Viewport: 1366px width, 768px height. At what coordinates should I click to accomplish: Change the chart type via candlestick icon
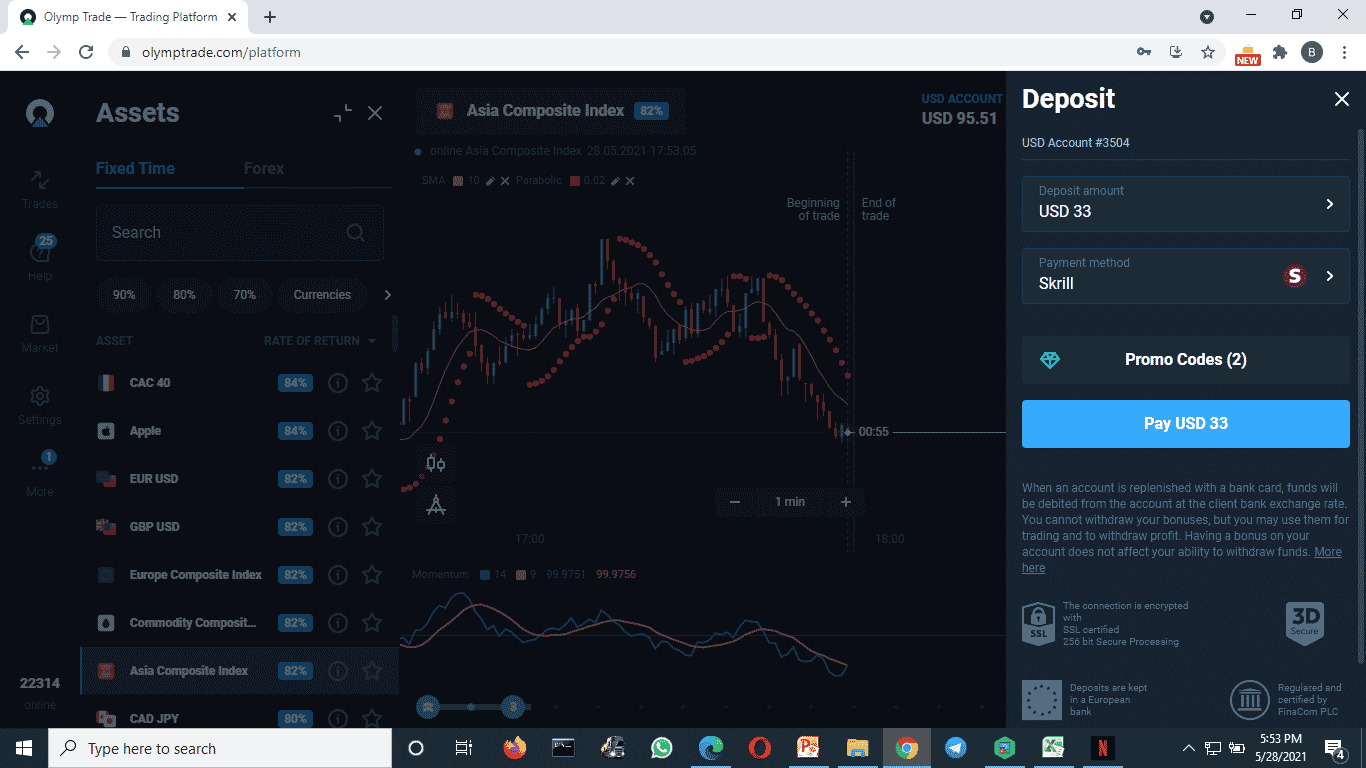click(x=435, y=463)
